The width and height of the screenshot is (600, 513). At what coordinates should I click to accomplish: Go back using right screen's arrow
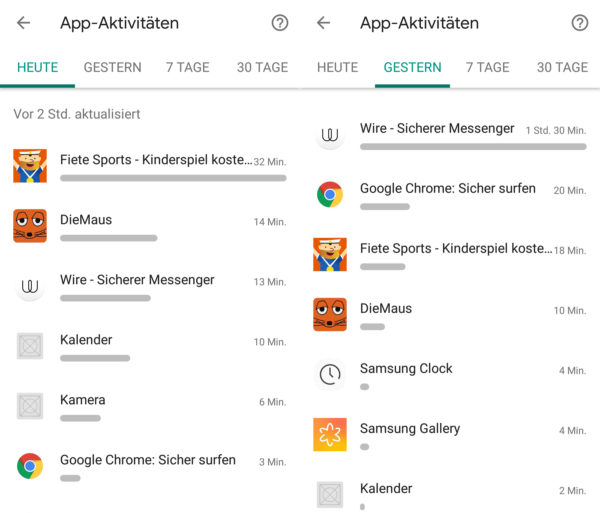323,23
